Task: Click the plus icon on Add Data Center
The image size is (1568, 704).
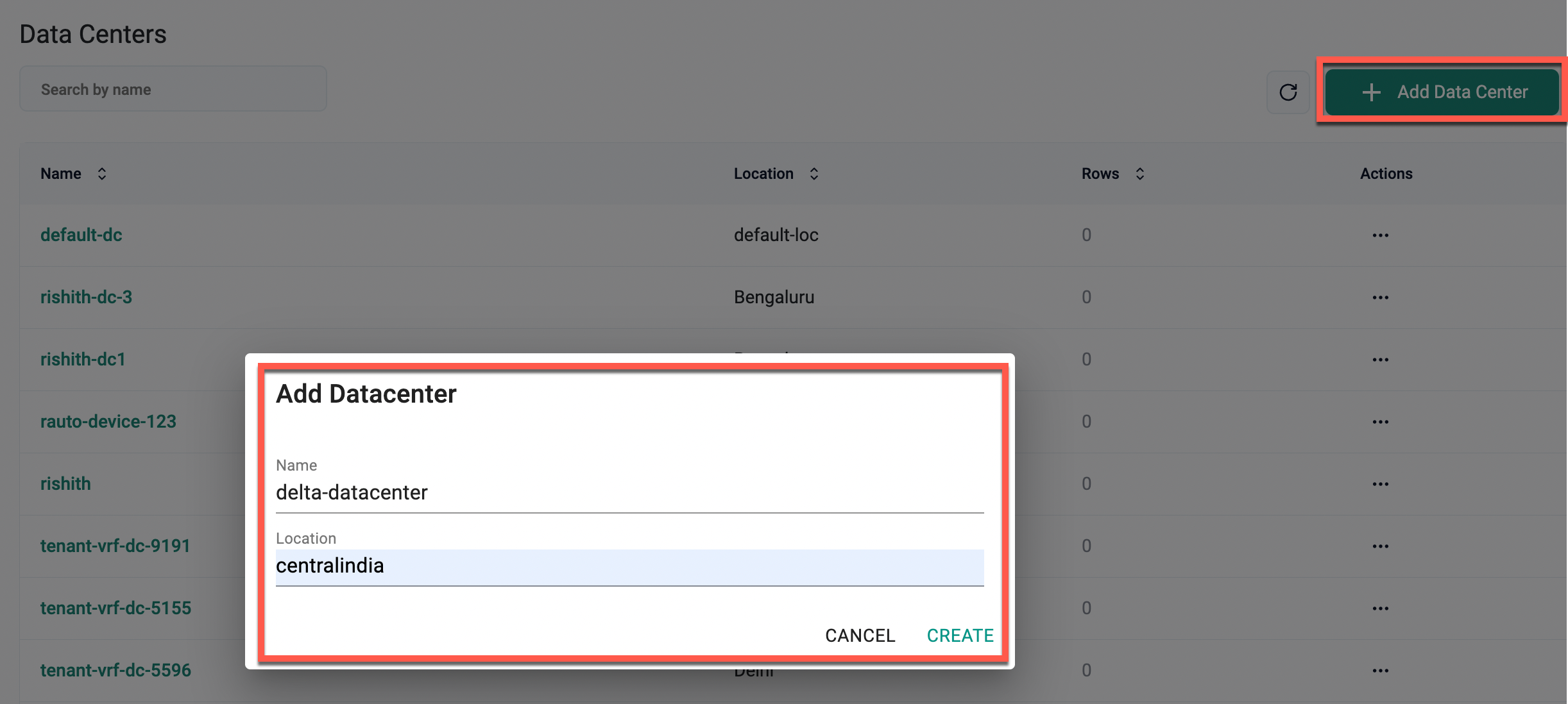Action: 1372,92
